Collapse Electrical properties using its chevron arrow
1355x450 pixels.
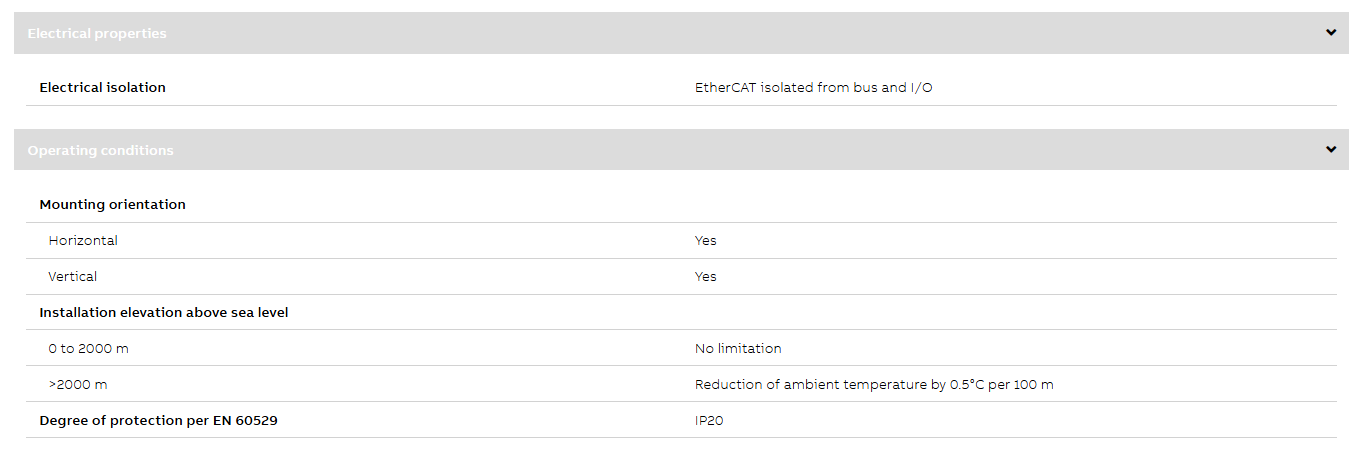pos(1331,33)
